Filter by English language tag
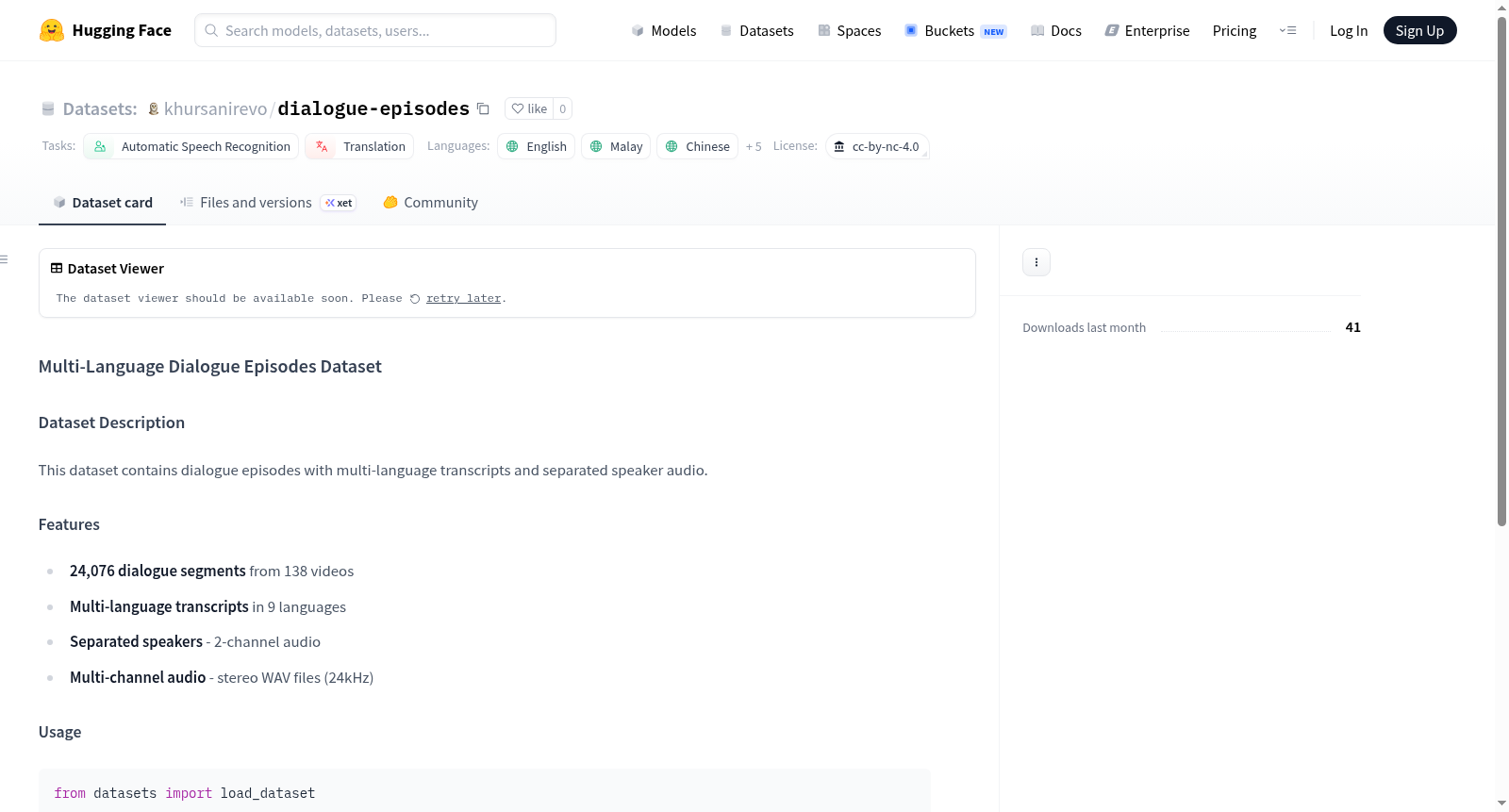Image resolution: width=1509 pixels, height=812 pixels. (x=536, y=146)
